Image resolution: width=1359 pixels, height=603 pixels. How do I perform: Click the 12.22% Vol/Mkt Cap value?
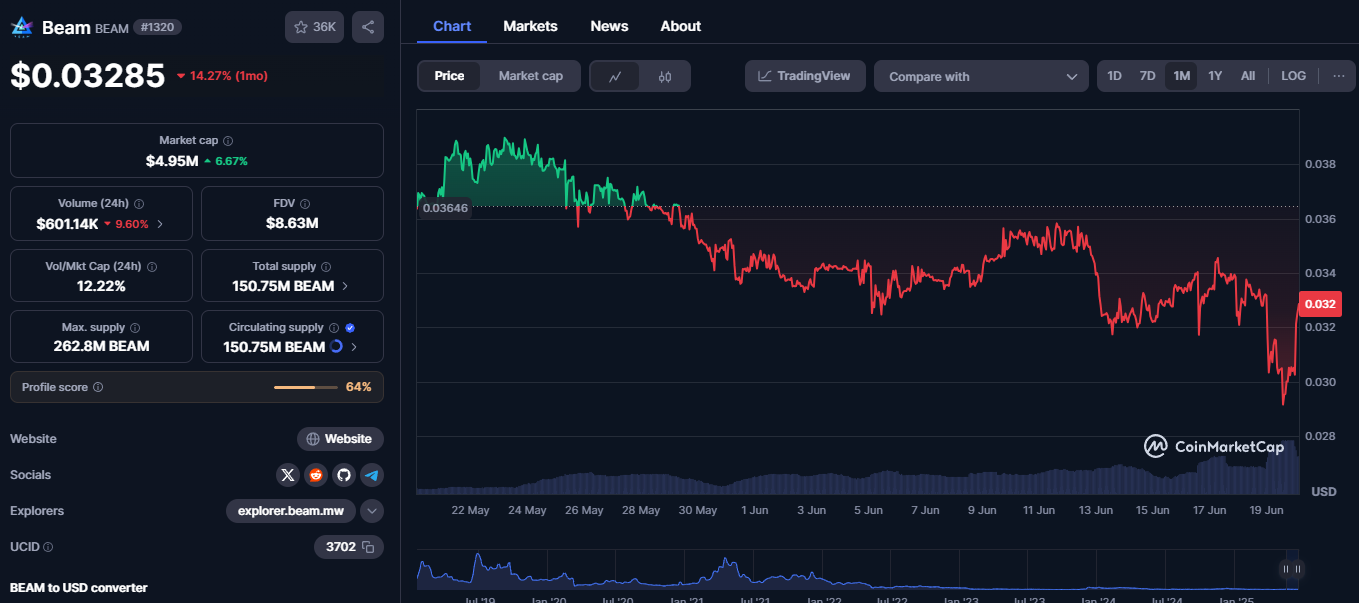[101, 286]
